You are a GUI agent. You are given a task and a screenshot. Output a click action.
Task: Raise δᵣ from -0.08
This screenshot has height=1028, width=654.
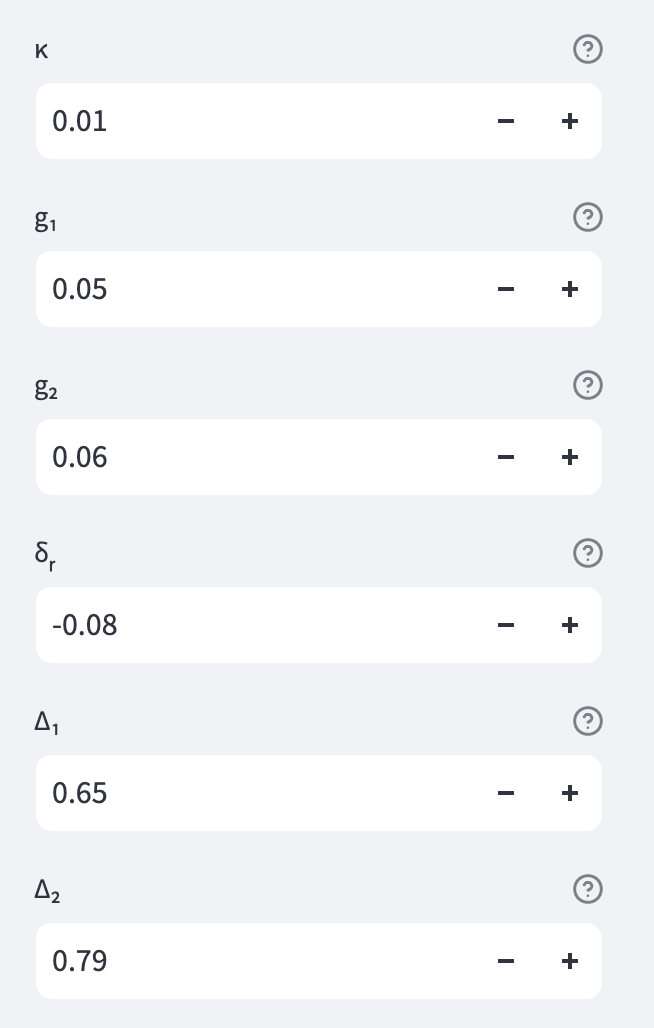[569, 625]
